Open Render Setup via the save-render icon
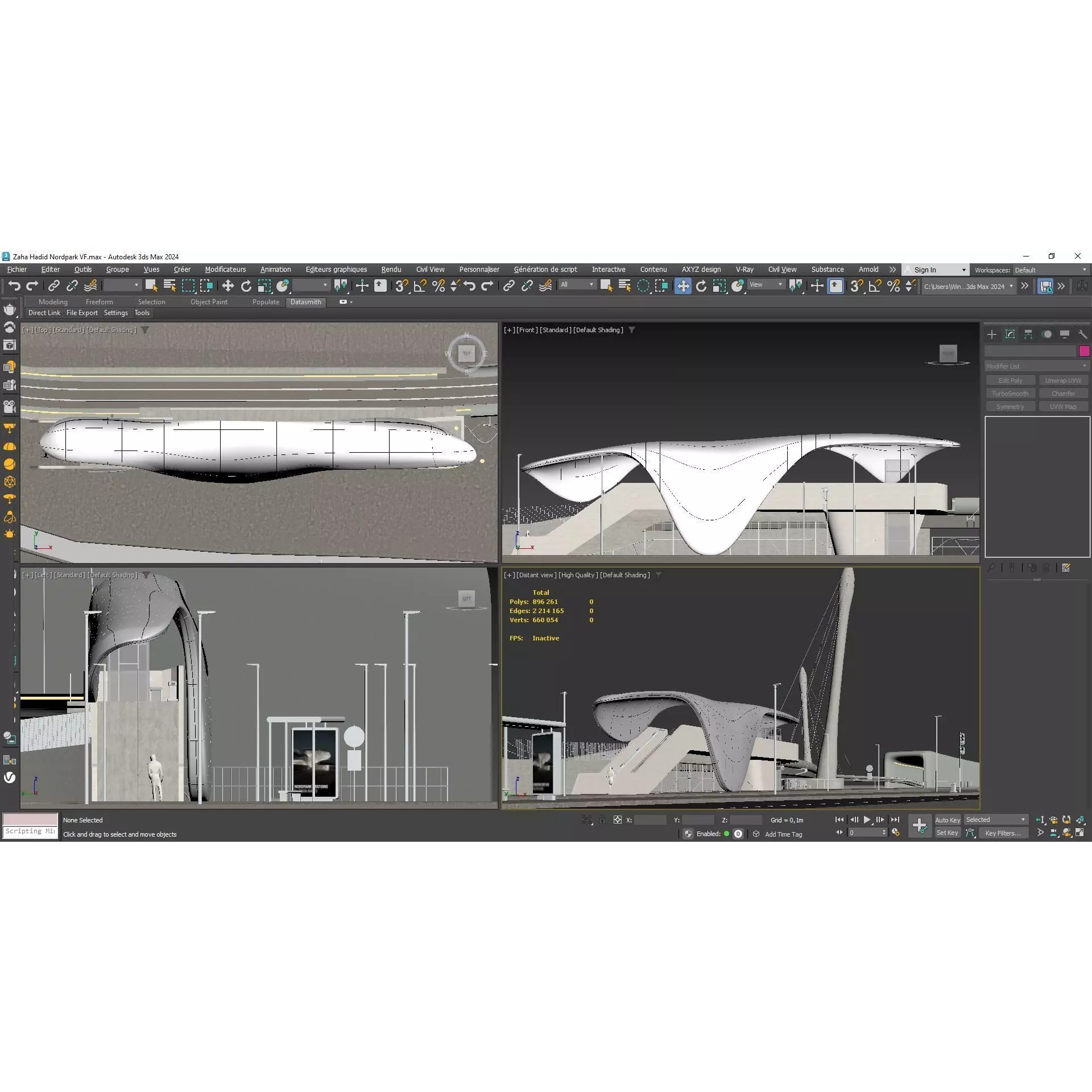 pos(1045,286)
